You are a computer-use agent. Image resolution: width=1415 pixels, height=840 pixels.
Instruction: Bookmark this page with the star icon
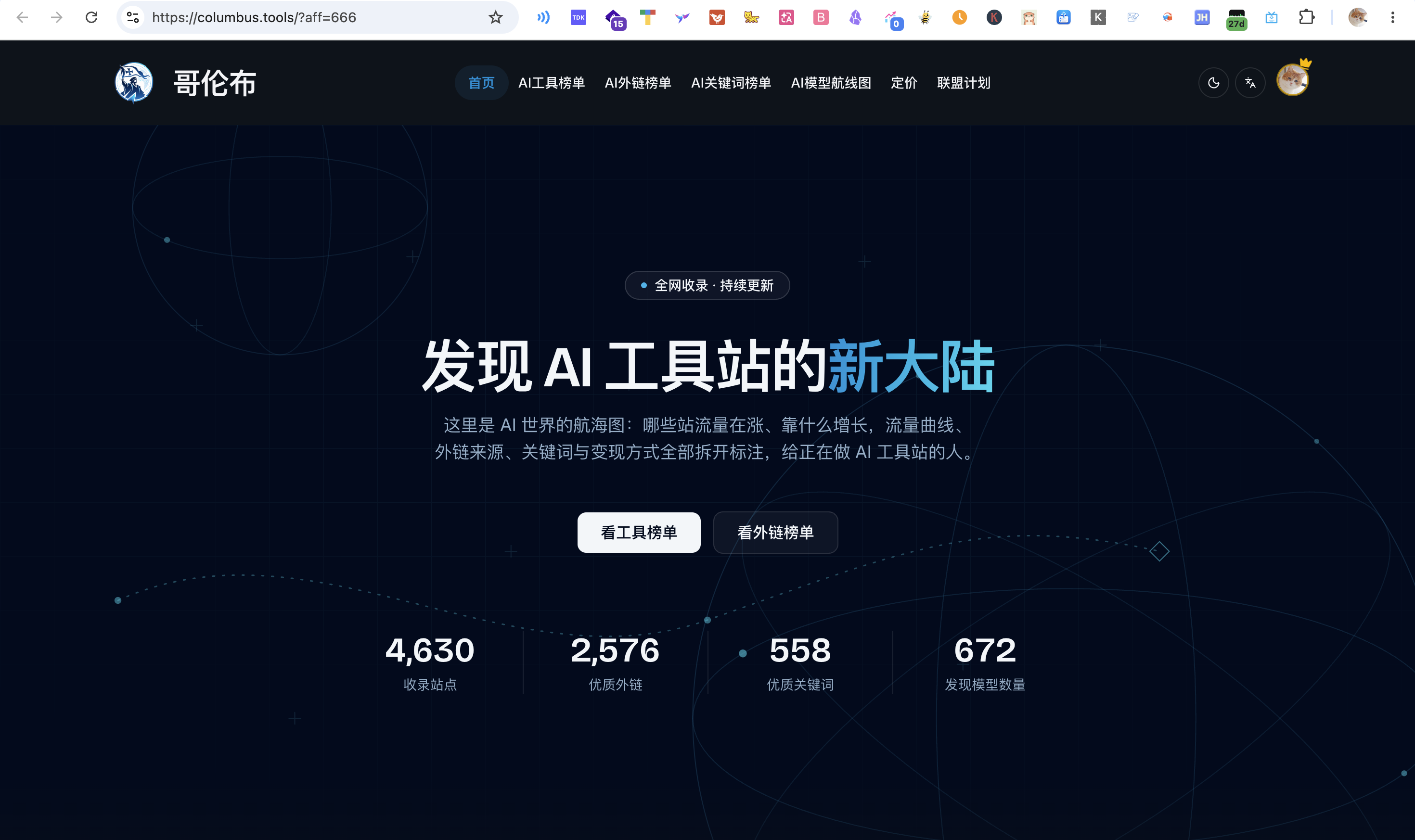495,17
